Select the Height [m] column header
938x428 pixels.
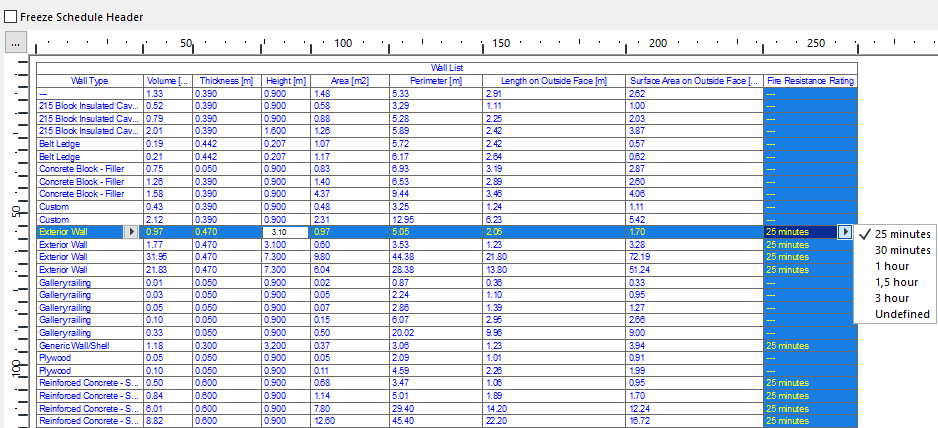286,81
